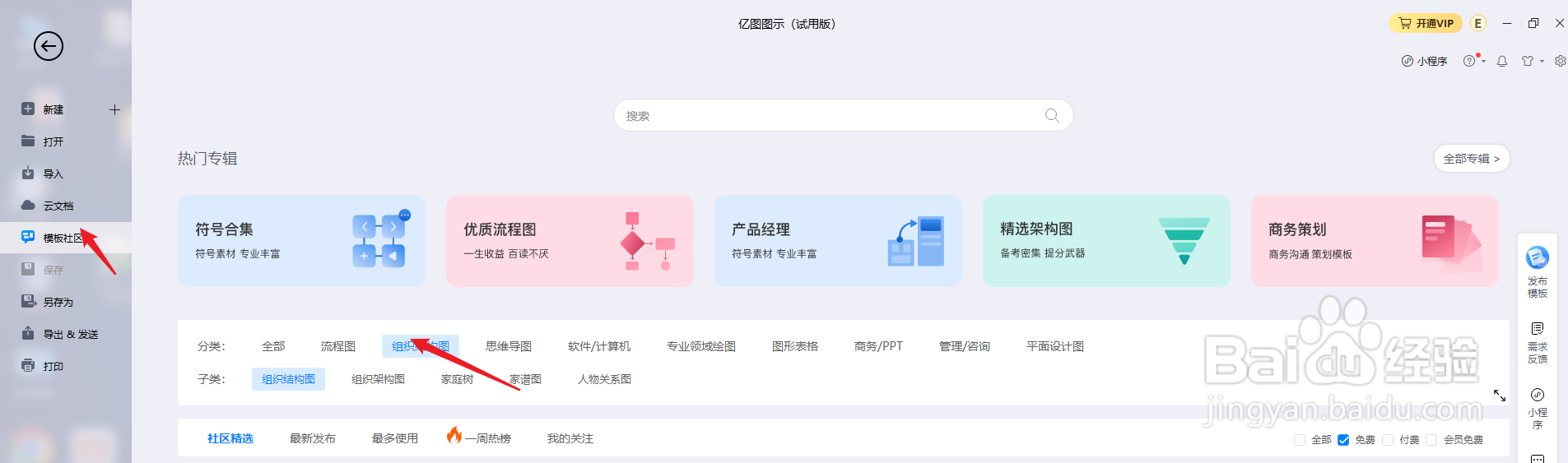Switch to the 社区精选 tab
The height and width of the screenshot is (463, 1568).
coord(230,438)
